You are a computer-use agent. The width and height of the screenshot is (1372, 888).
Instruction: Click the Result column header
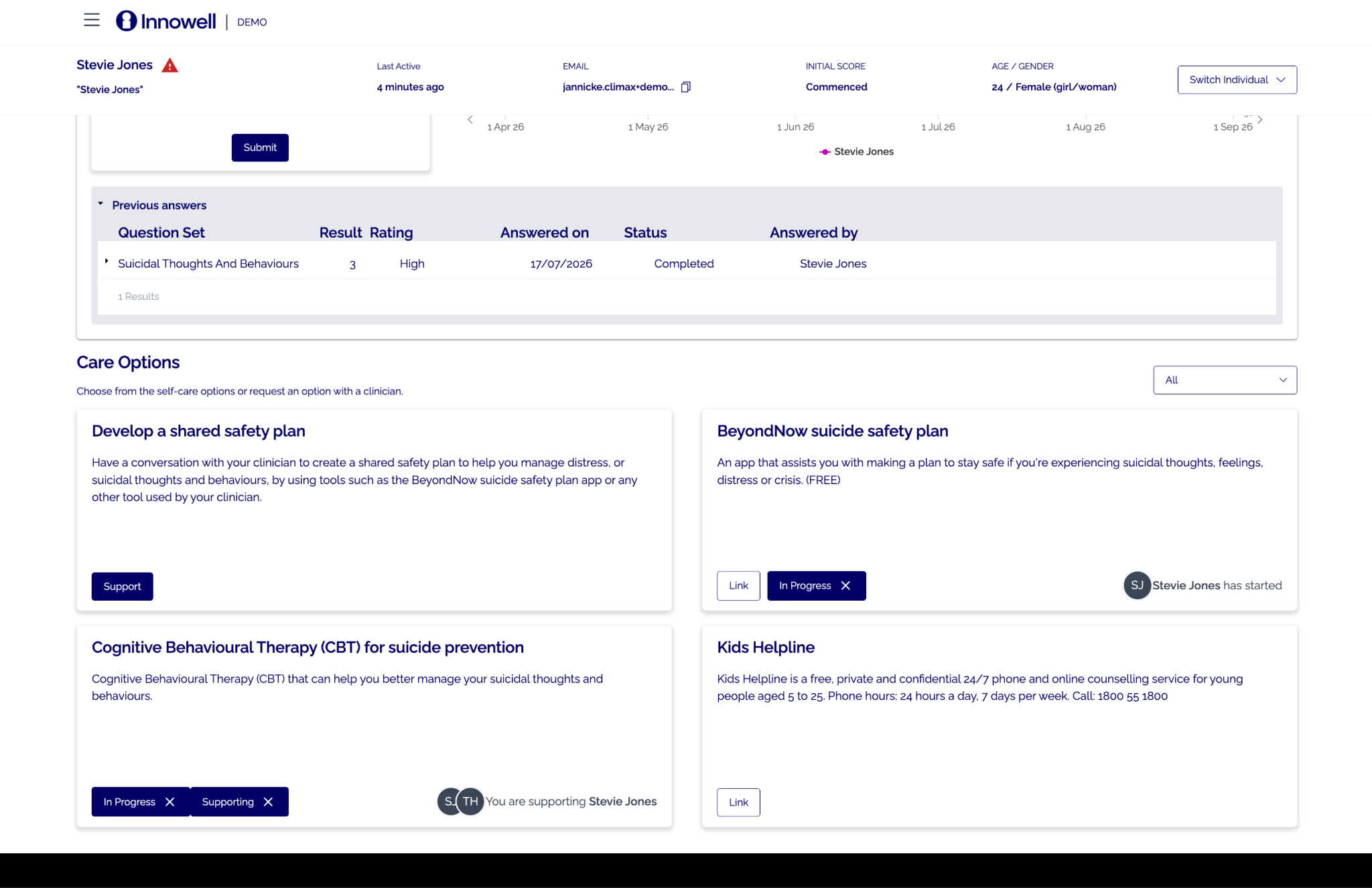click(x=340, y=233)
